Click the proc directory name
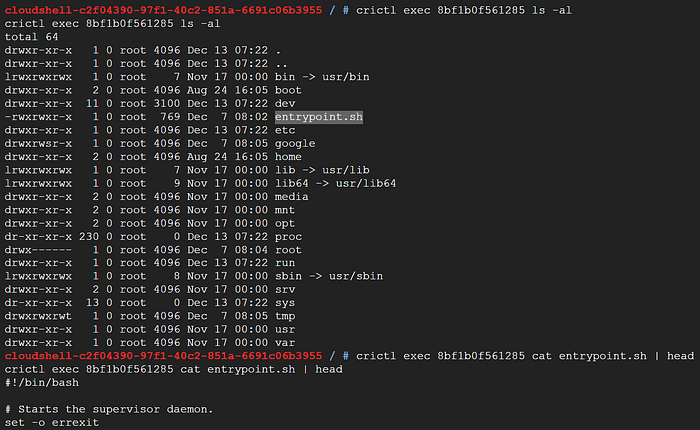Screen dimensions: 700x430 coord(288,237)
